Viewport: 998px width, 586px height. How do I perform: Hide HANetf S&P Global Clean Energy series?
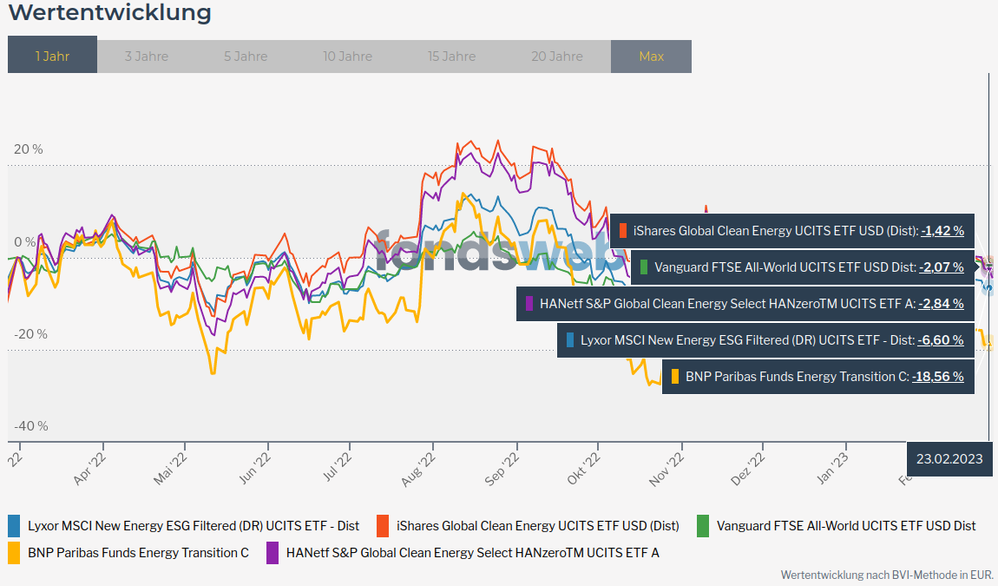tap(472, 551)
